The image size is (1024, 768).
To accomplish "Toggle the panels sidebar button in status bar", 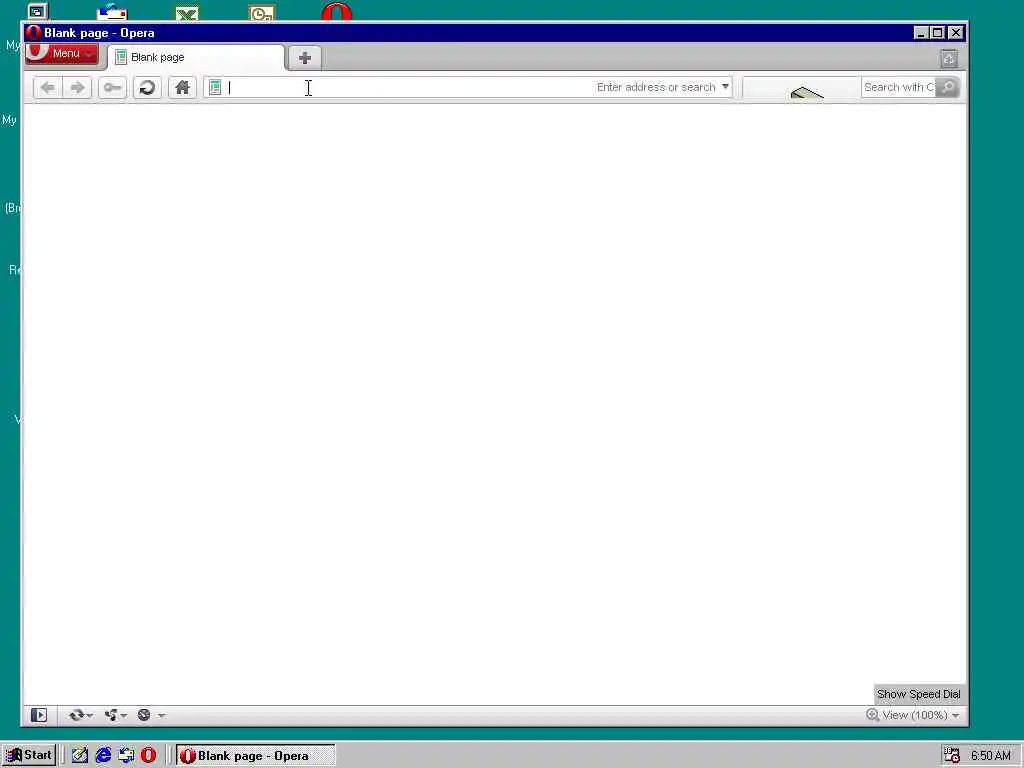I will click(39, 715).
